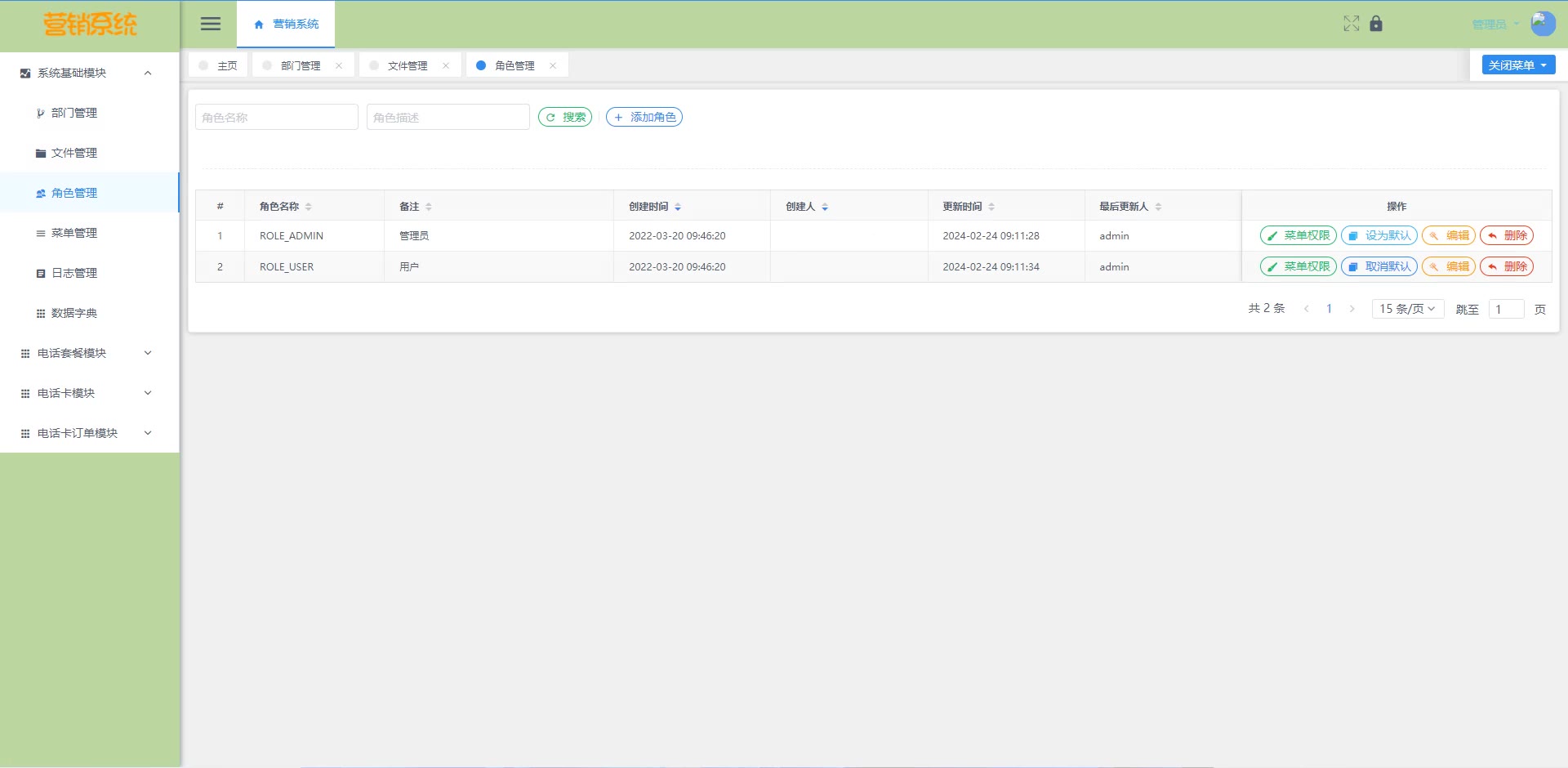Focus the 角色描述 search field
1568x768 pixels.
pos(448,118)
